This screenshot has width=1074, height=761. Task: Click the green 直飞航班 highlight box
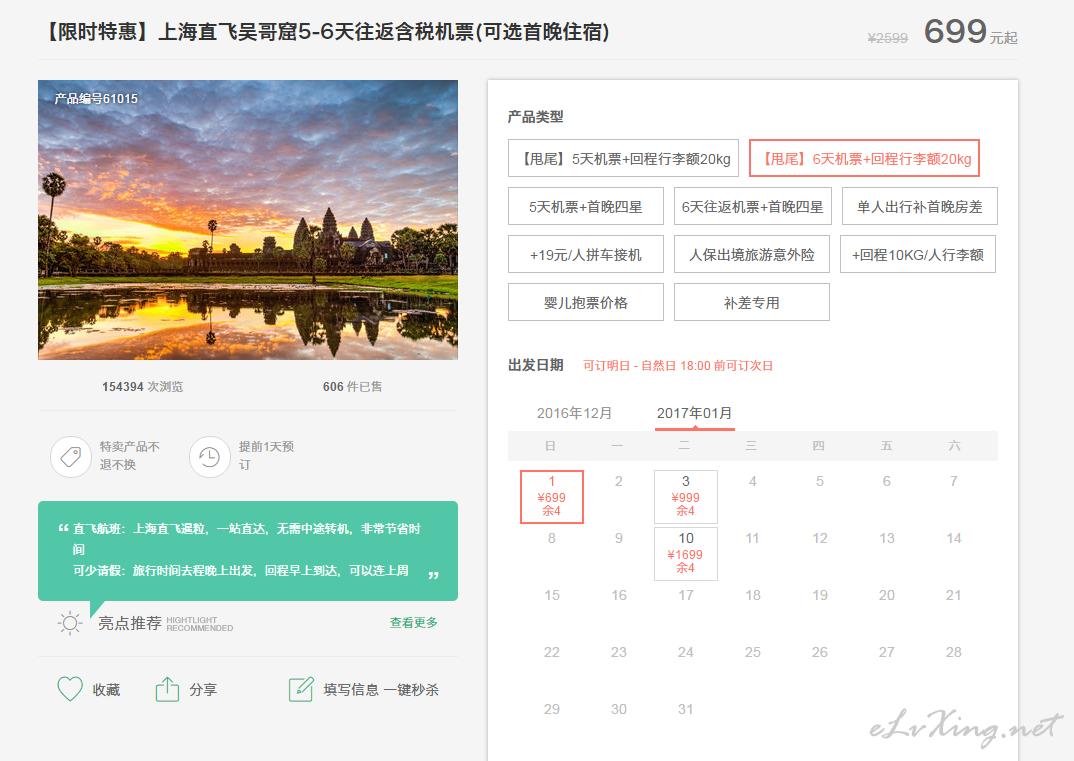248,551
